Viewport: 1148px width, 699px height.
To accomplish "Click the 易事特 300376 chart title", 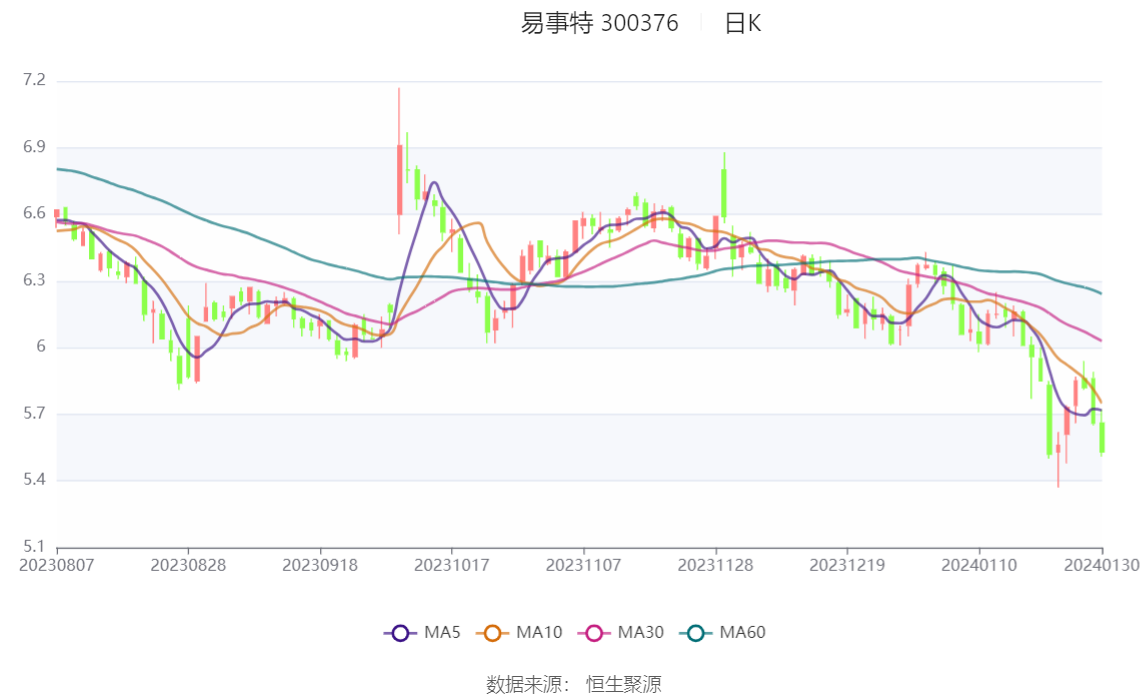I will click(600, 23).
